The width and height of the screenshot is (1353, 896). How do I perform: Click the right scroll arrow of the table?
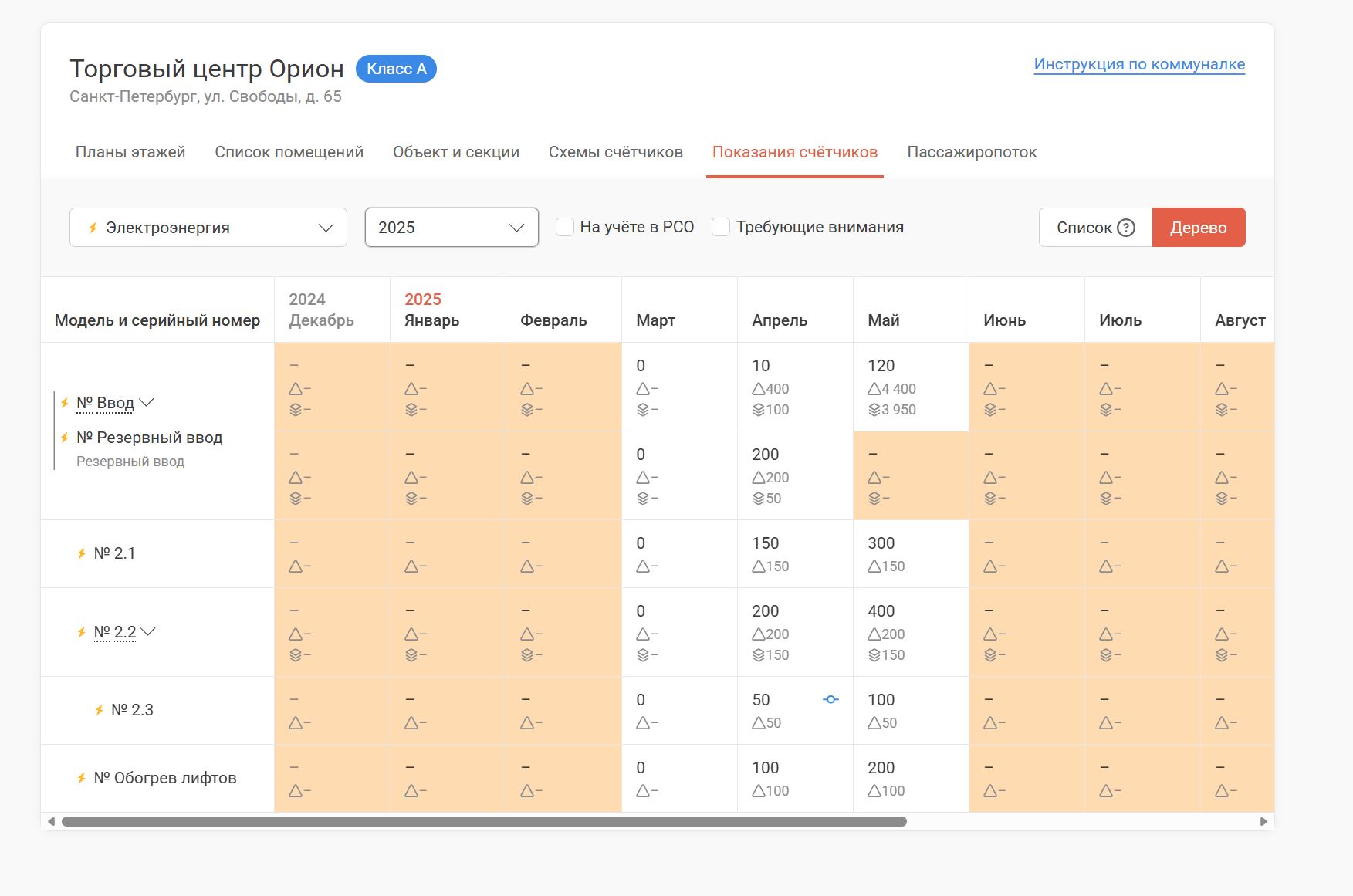(1263, 821)
